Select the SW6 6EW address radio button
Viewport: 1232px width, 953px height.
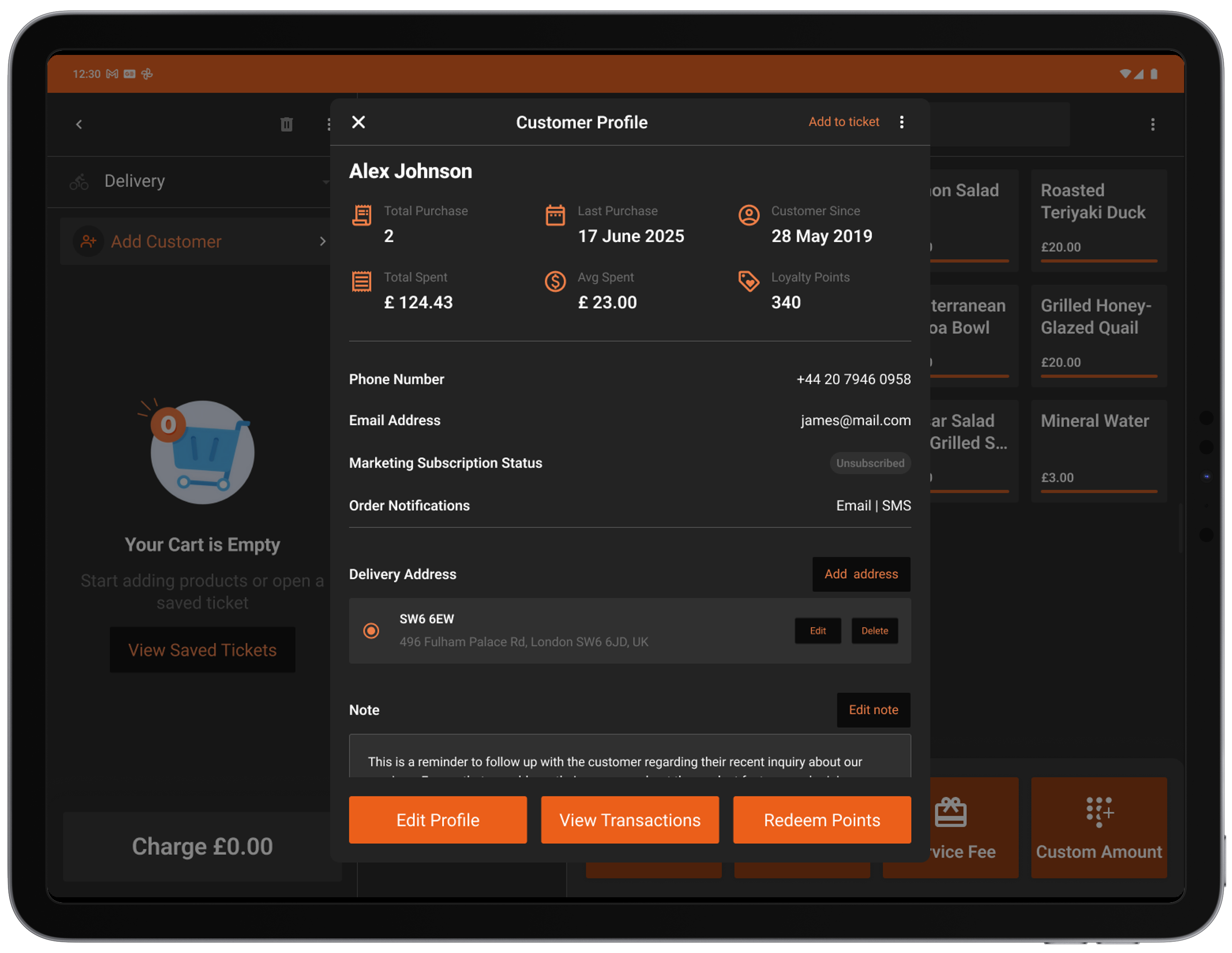(371, 630)
